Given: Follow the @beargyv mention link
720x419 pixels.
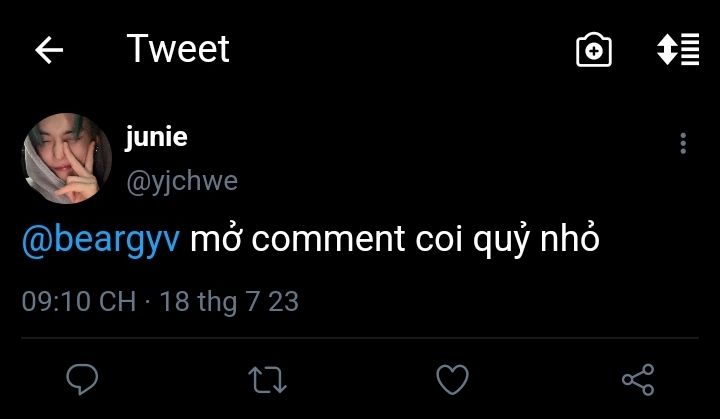Looking at the screenshot, I should tap(101, 240).
